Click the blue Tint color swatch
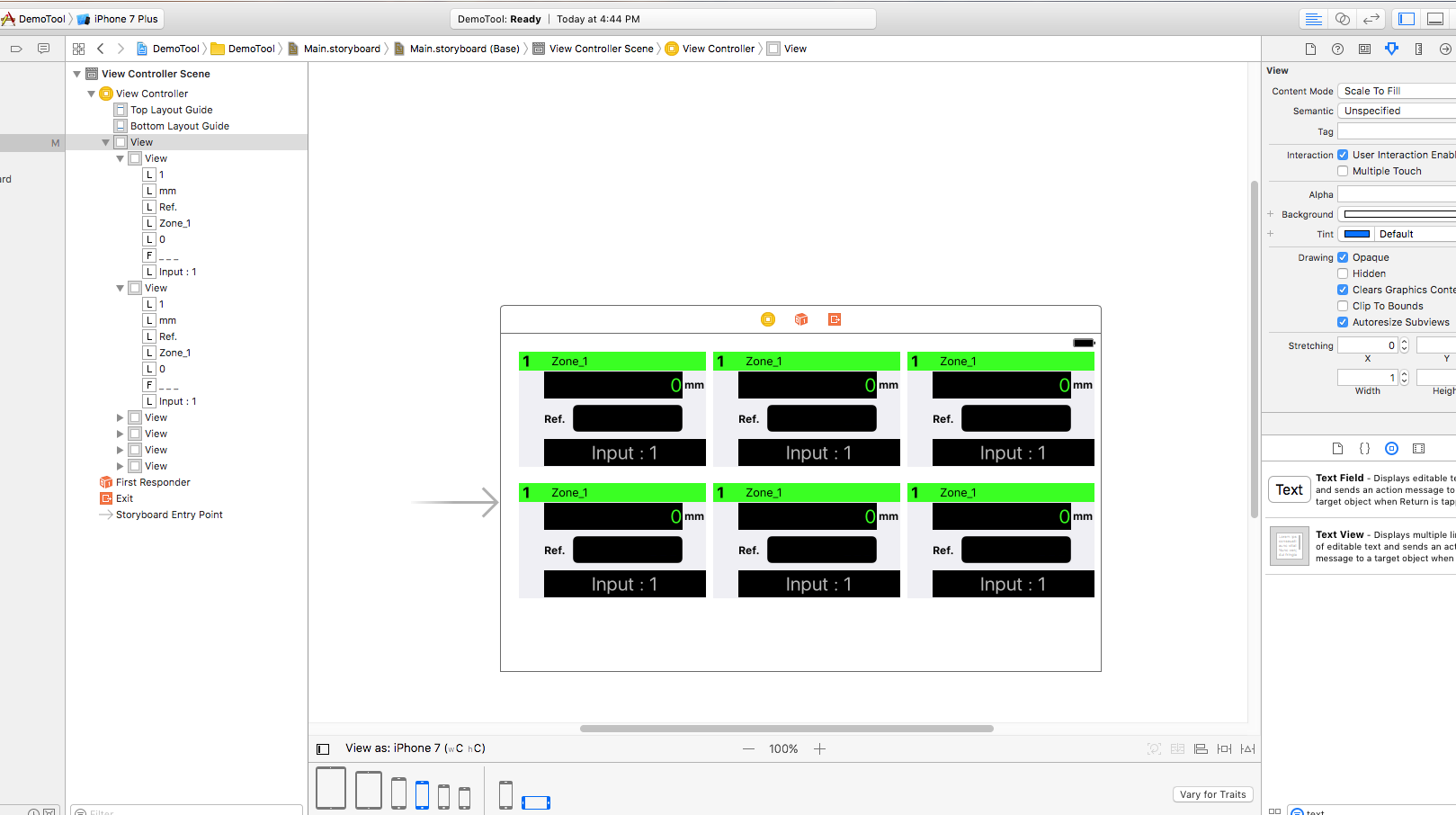 [1357, 234]
